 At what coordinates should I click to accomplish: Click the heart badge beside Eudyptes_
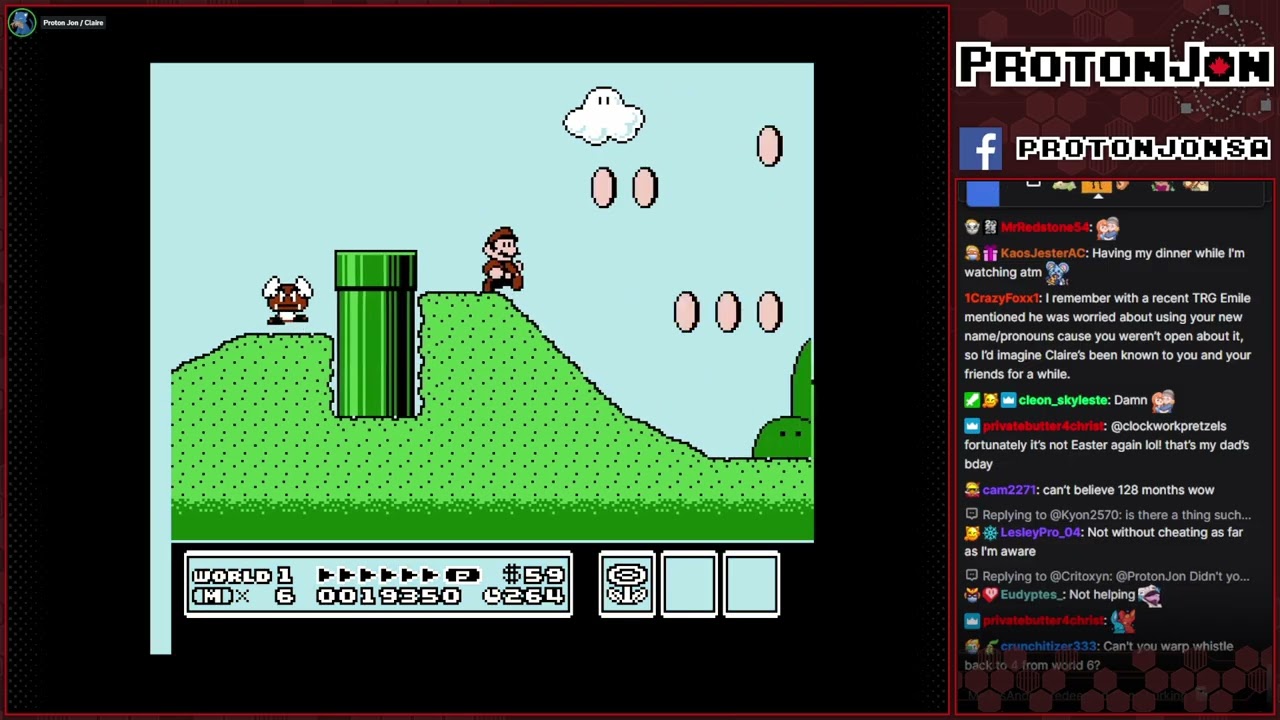(x=989, y=594)
